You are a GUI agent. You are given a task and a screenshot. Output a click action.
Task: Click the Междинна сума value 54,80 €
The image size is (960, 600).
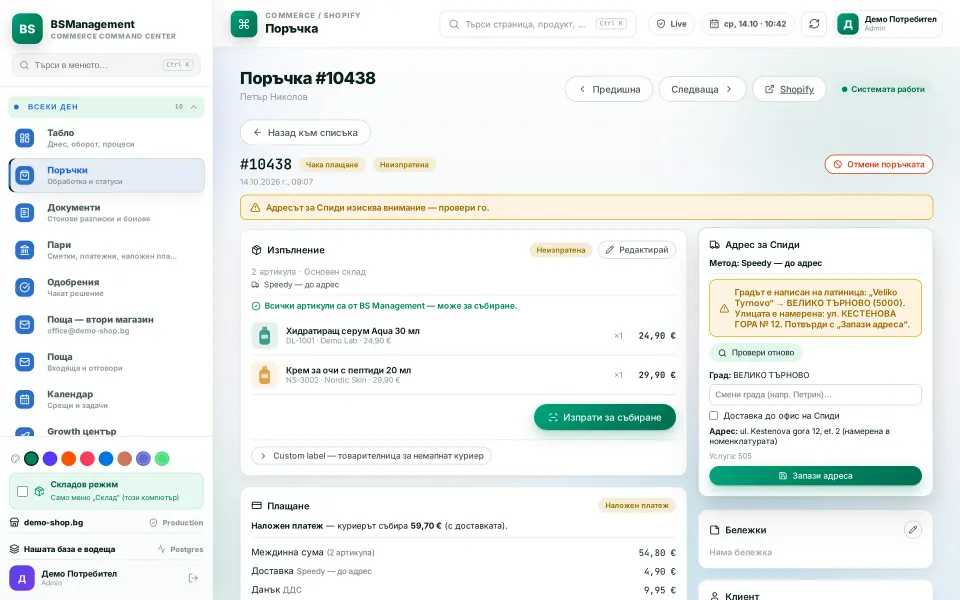pyautogui.click(x=657, y=552)
